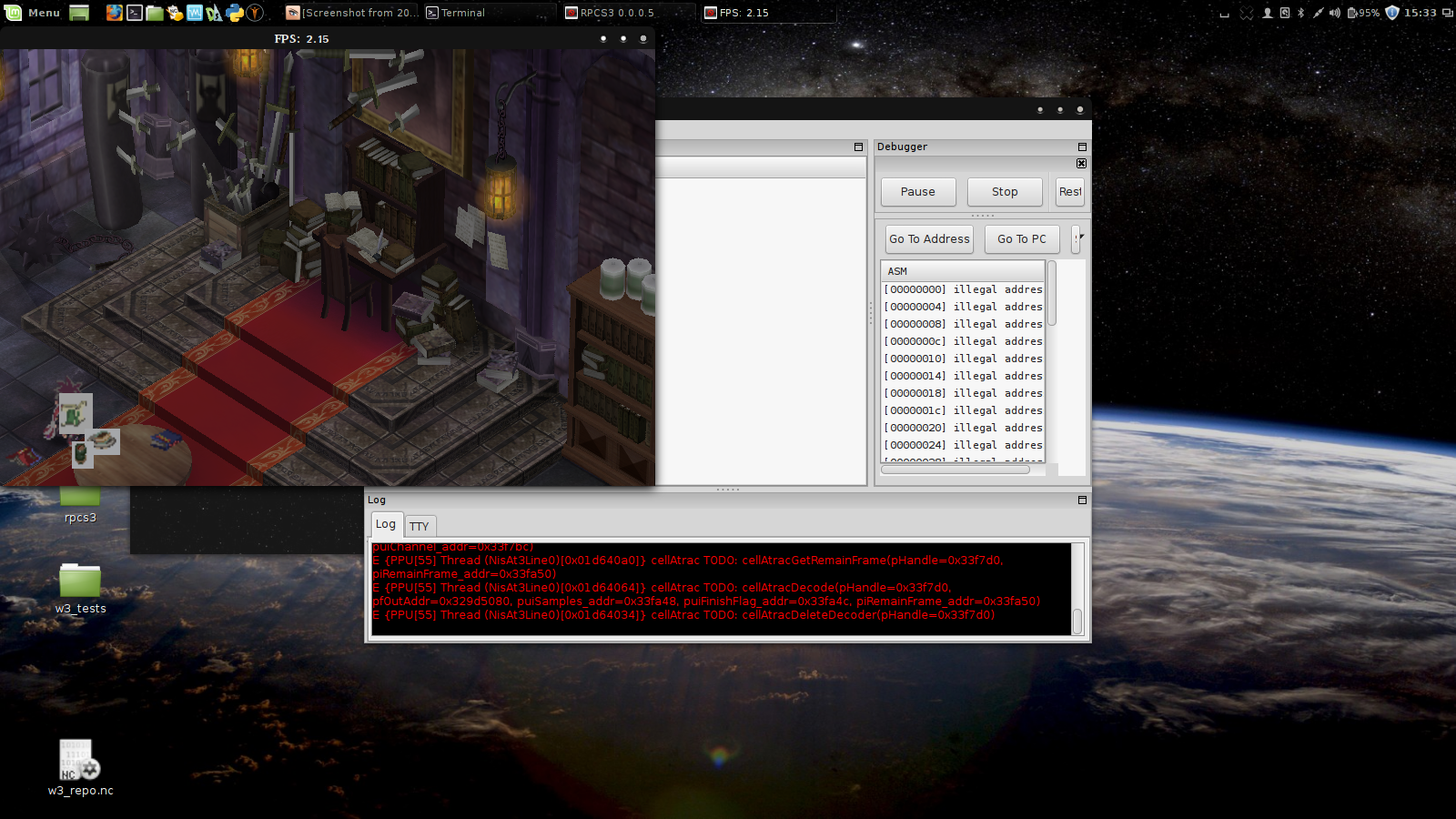
Task: Close the Debugger inner toolbar
Action: [1081, 164]
